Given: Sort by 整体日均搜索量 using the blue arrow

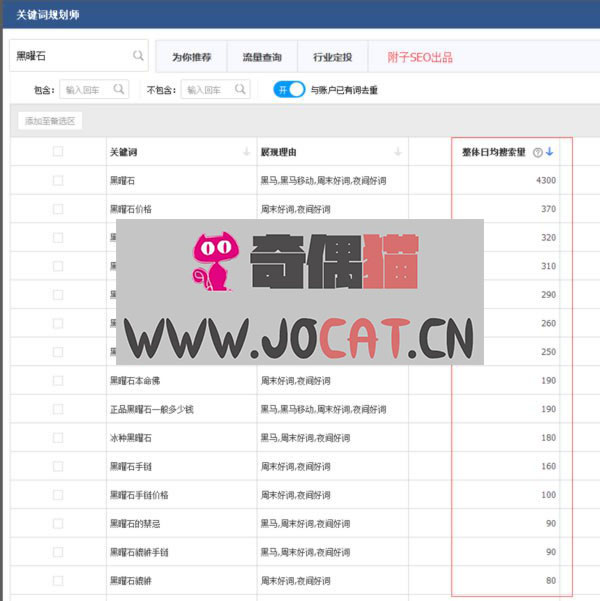Looking at the screenshot, I should click(549, 152).
